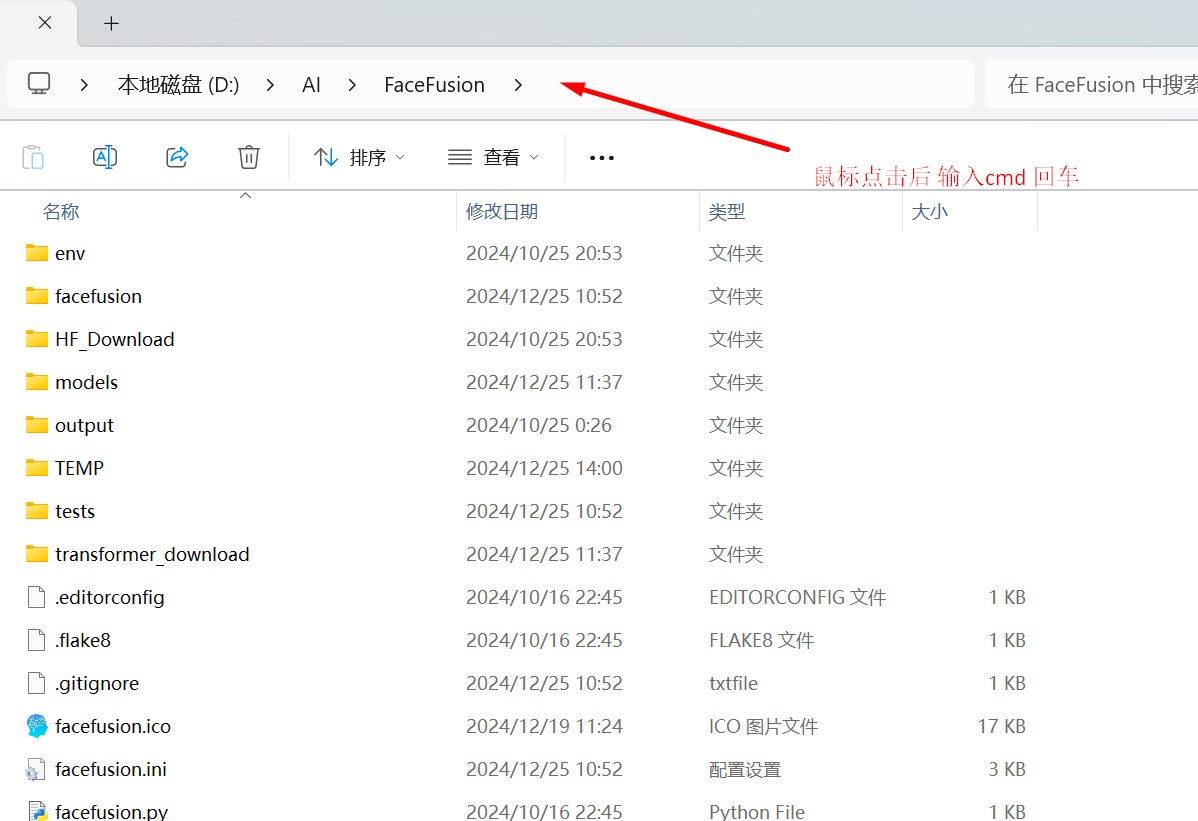Click the size value 17 KB
Image resolution: width=1198 pixels, height=821 pixels.
(x=1002, y=726)
